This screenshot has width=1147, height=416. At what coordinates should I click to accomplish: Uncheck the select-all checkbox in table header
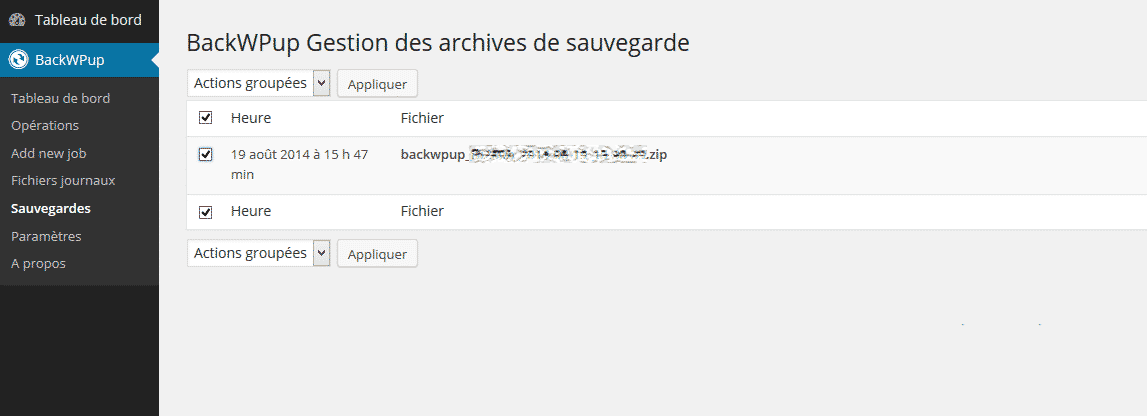point(206,118)
